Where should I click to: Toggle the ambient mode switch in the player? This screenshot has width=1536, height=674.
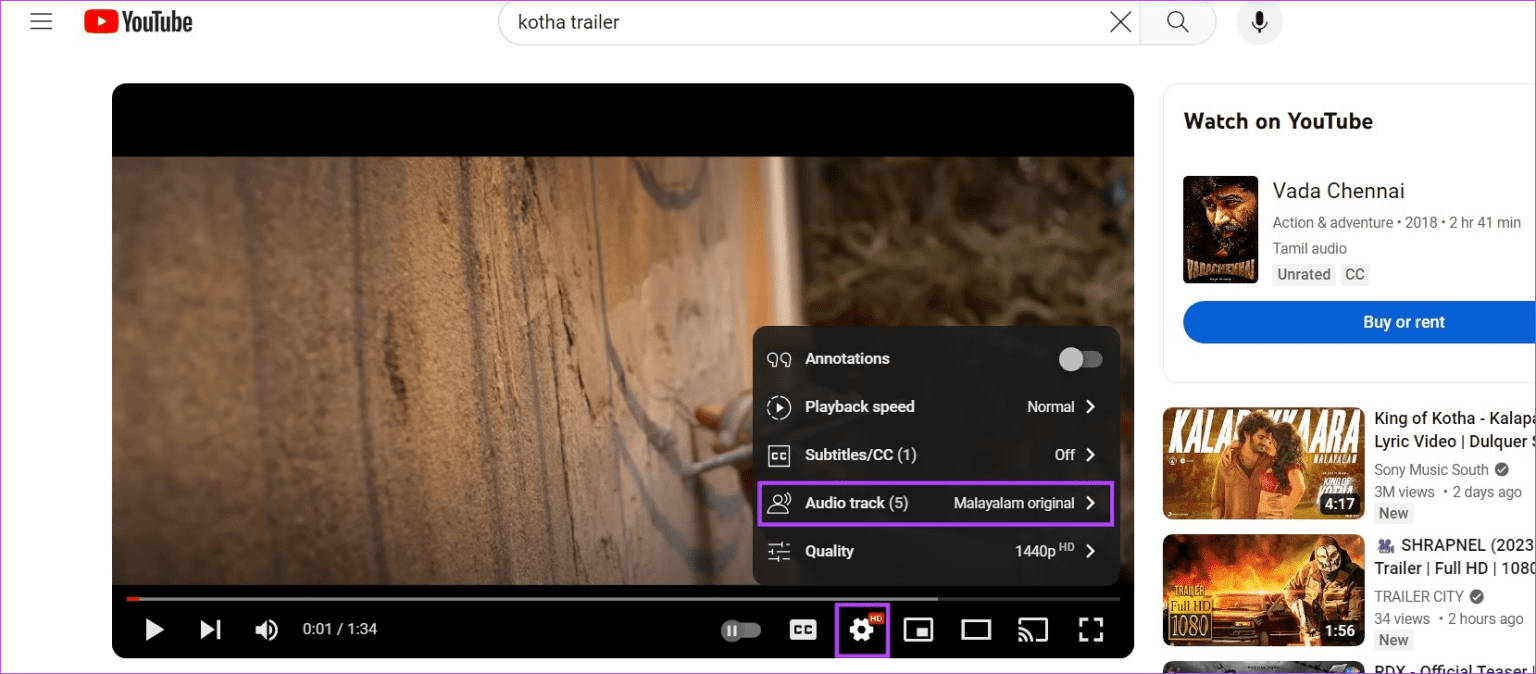click(x=741, y=630)
